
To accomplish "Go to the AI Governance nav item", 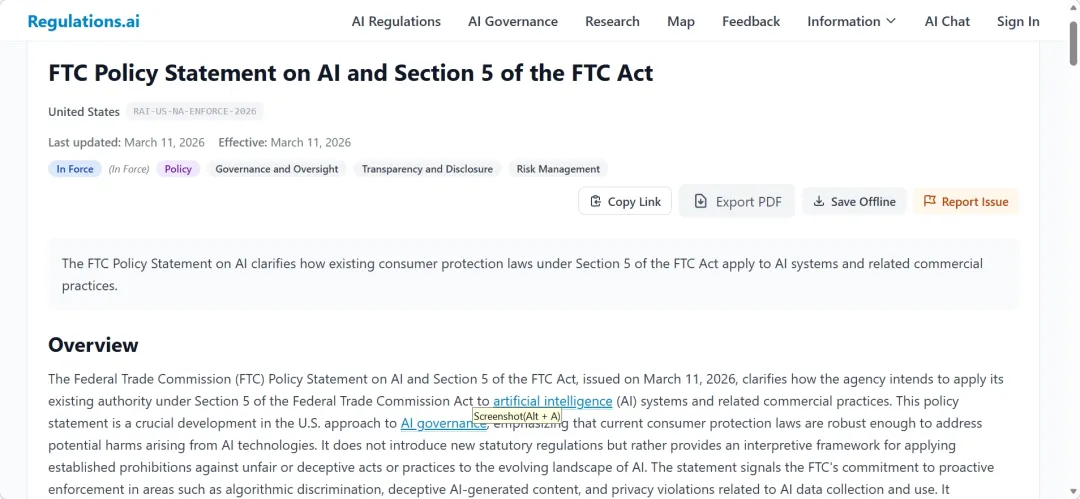I will click(513, 21).
